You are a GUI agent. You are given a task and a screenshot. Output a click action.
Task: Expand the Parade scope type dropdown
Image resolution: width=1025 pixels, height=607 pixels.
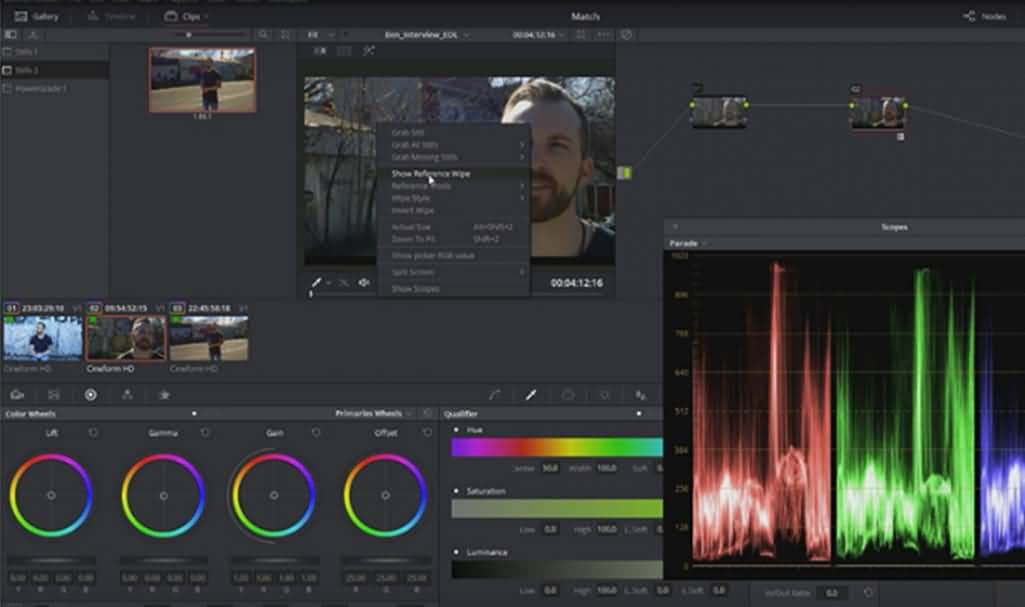tap(688, 243)
